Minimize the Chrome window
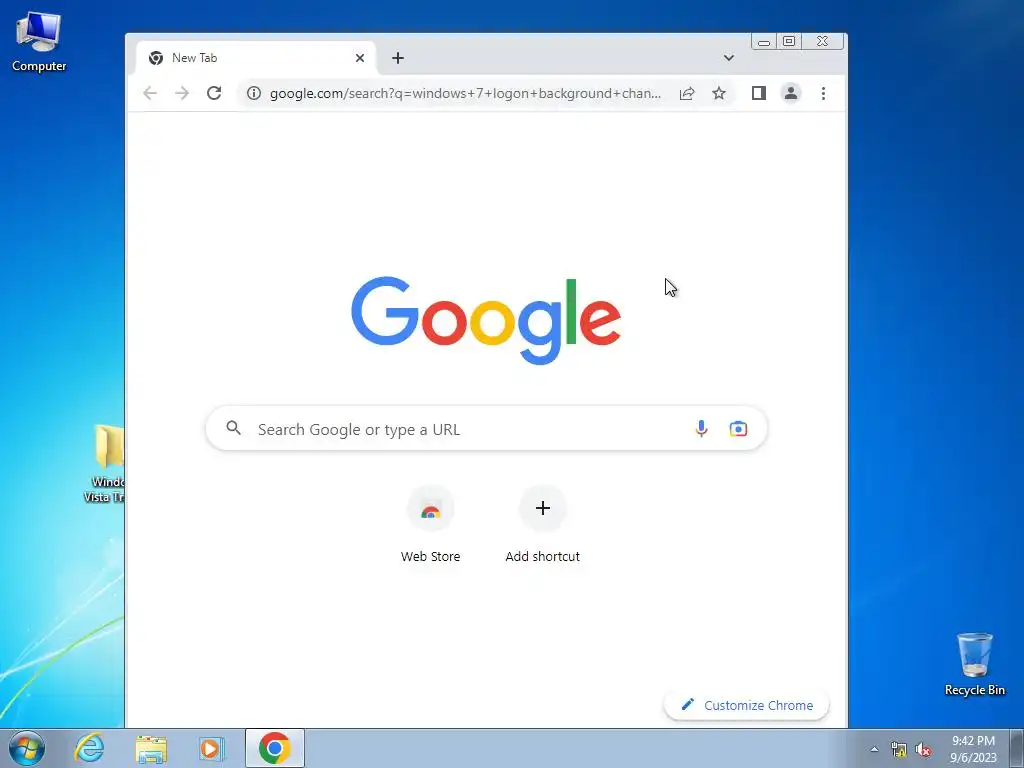 coord(764,42)
